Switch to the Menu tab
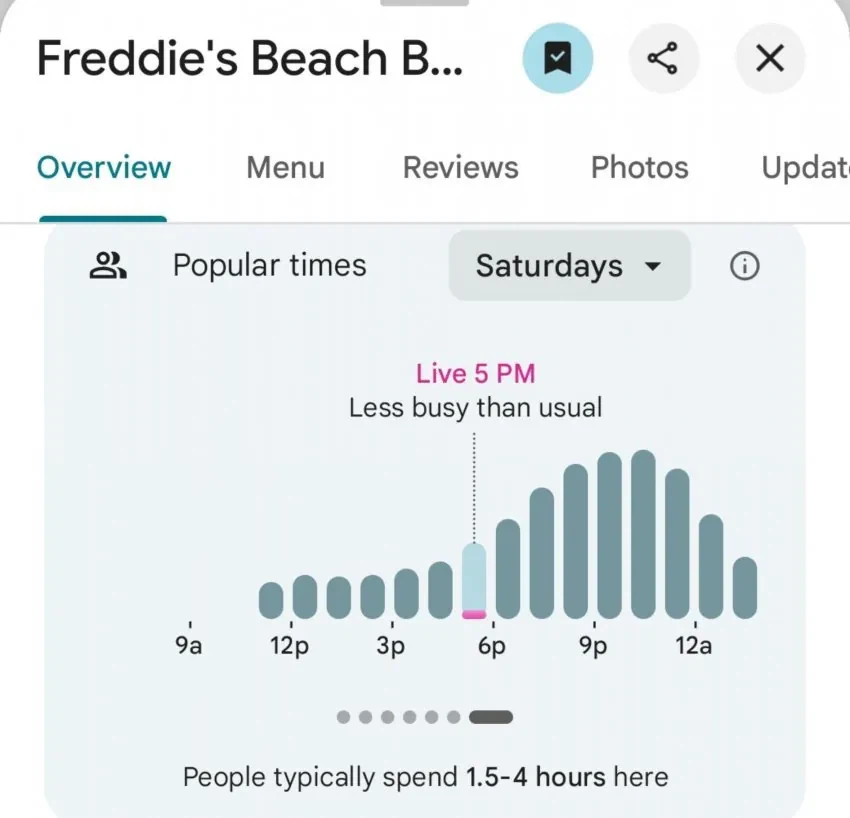Screen dimensions: 850x818 pos(286,168)
